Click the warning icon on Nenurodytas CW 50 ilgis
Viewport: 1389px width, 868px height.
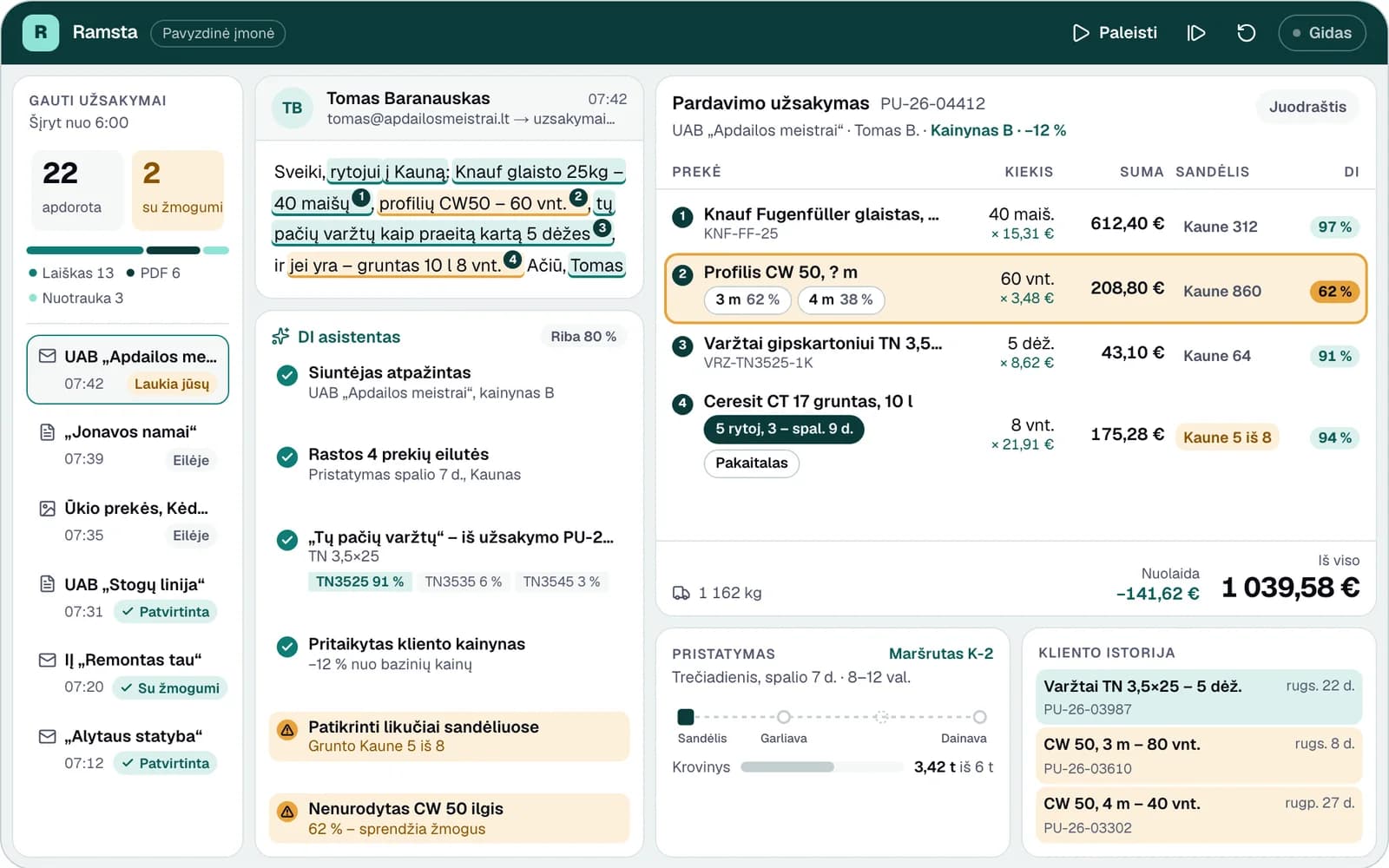coord(286,812)
